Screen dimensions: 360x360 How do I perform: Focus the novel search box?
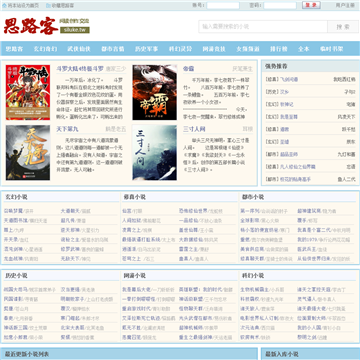point(263,27)
